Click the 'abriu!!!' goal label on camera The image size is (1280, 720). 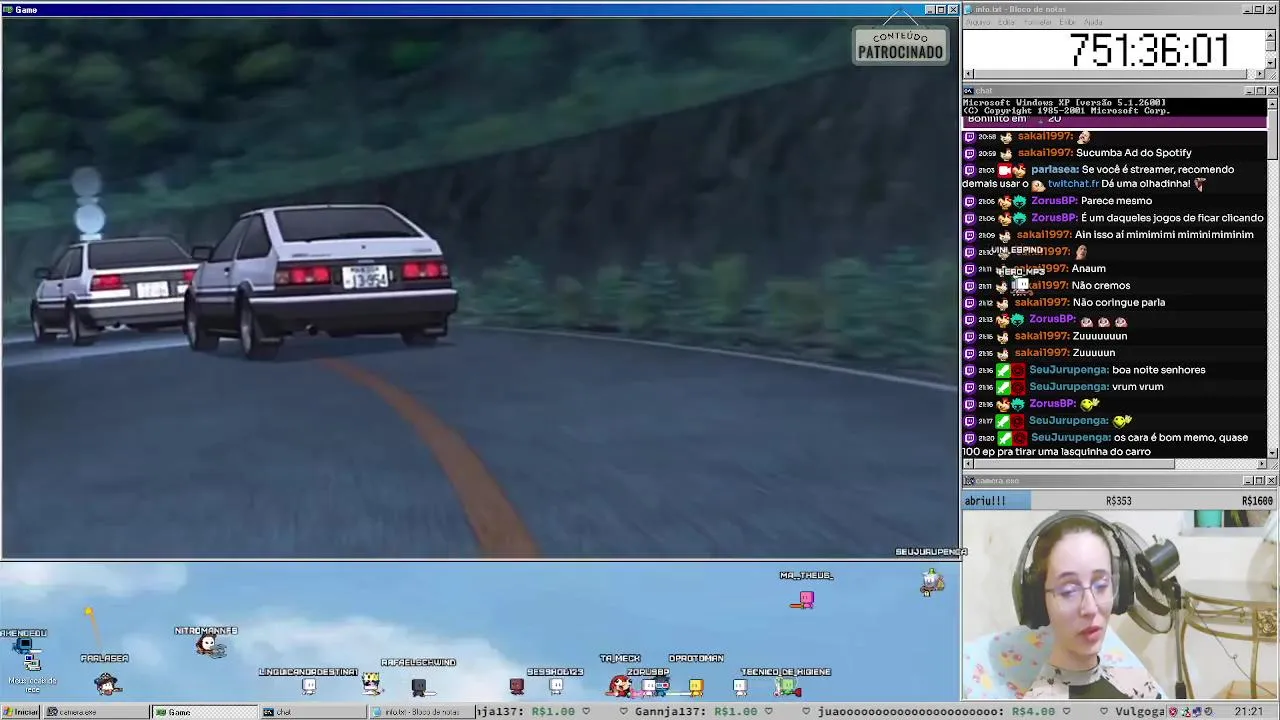985,501
